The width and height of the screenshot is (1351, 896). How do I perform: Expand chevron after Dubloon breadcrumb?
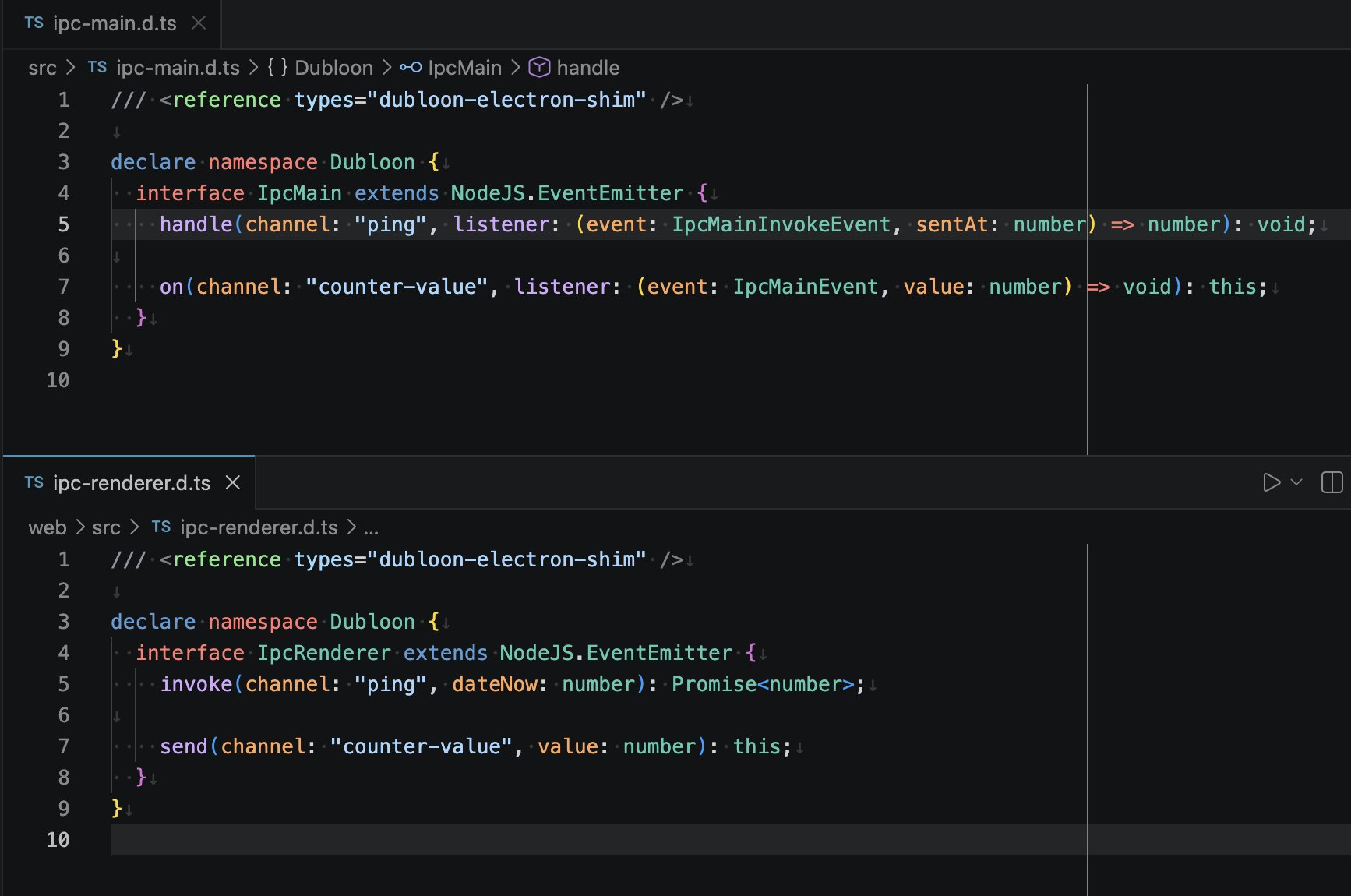tap(386, 68)
